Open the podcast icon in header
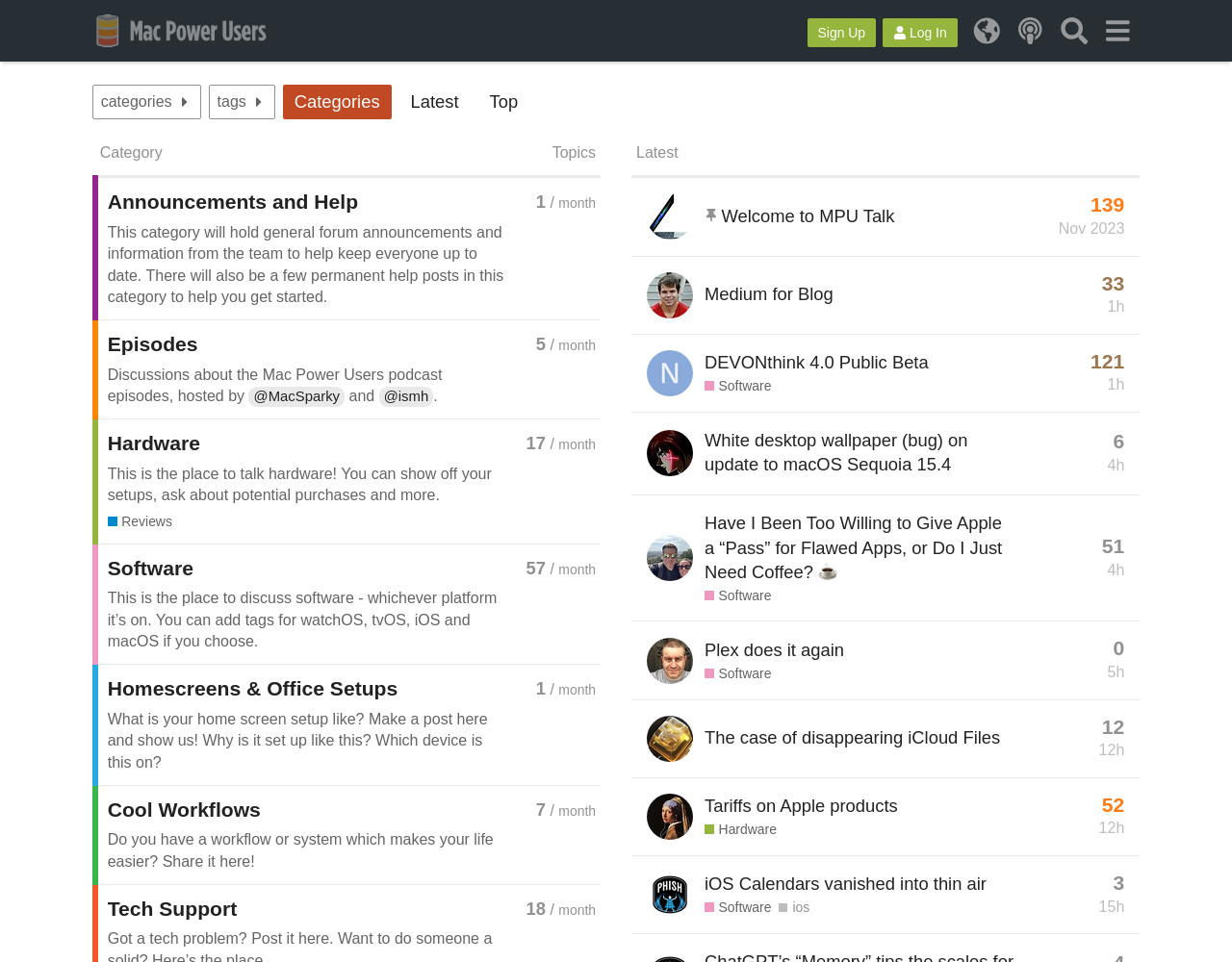 1030,31
